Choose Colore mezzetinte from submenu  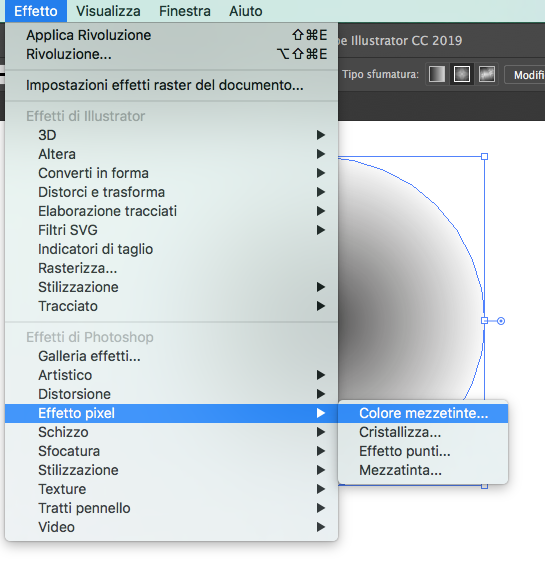tap(423, 413)
